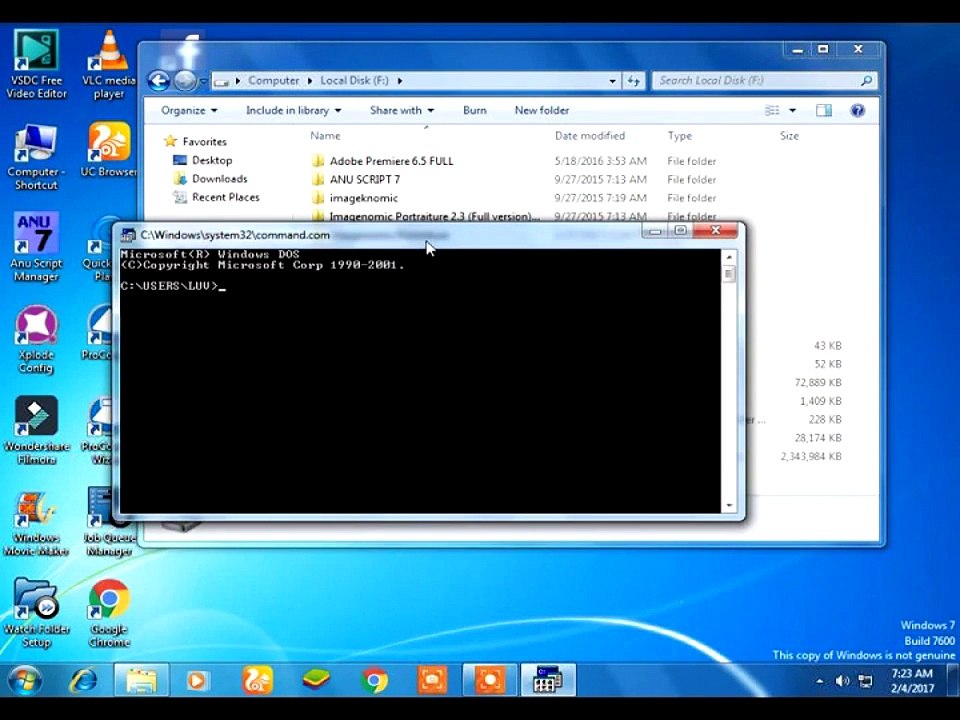This screenshot has height=720, width=960.
Task: Click Computer breadcrumb in address bar
Action: [x=274, y=81]
